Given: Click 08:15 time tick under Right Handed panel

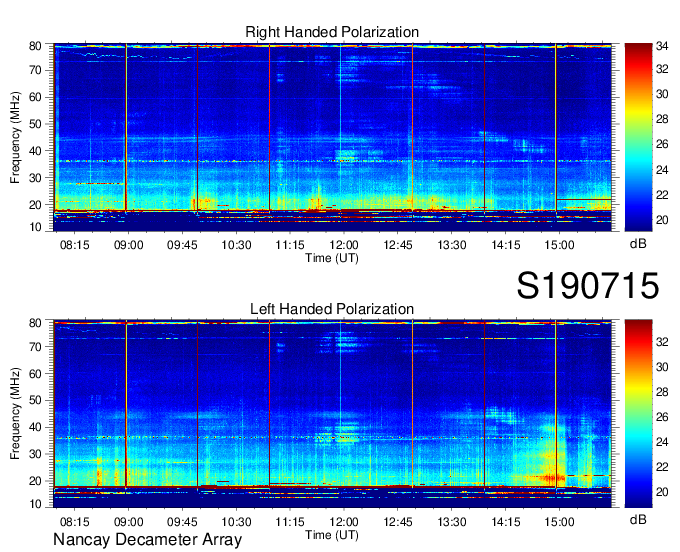Looking at the screenshot, I should tap(75, 245).
